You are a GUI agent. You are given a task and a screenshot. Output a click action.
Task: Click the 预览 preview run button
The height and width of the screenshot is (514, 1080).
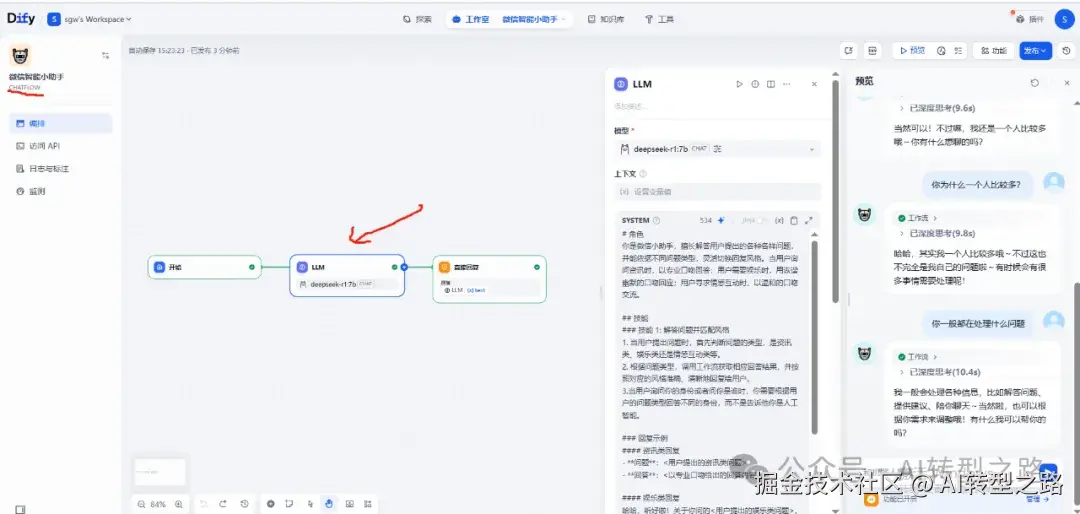pyautogui.click(x=912, y=50)
